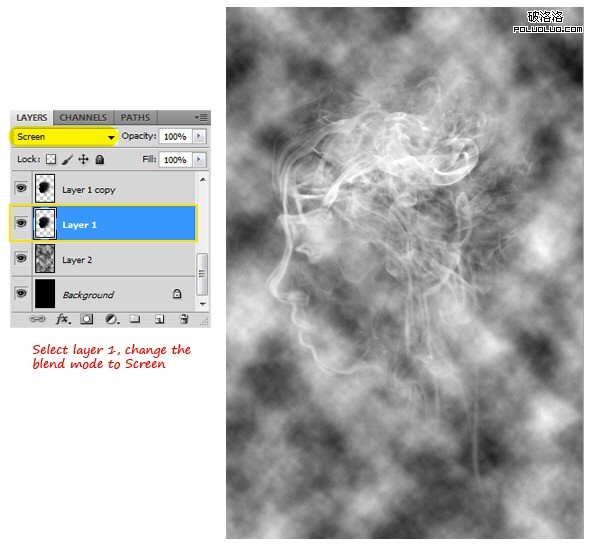Create new fill or adjustment layer
The image size is (593, 549).
point(112,319)
